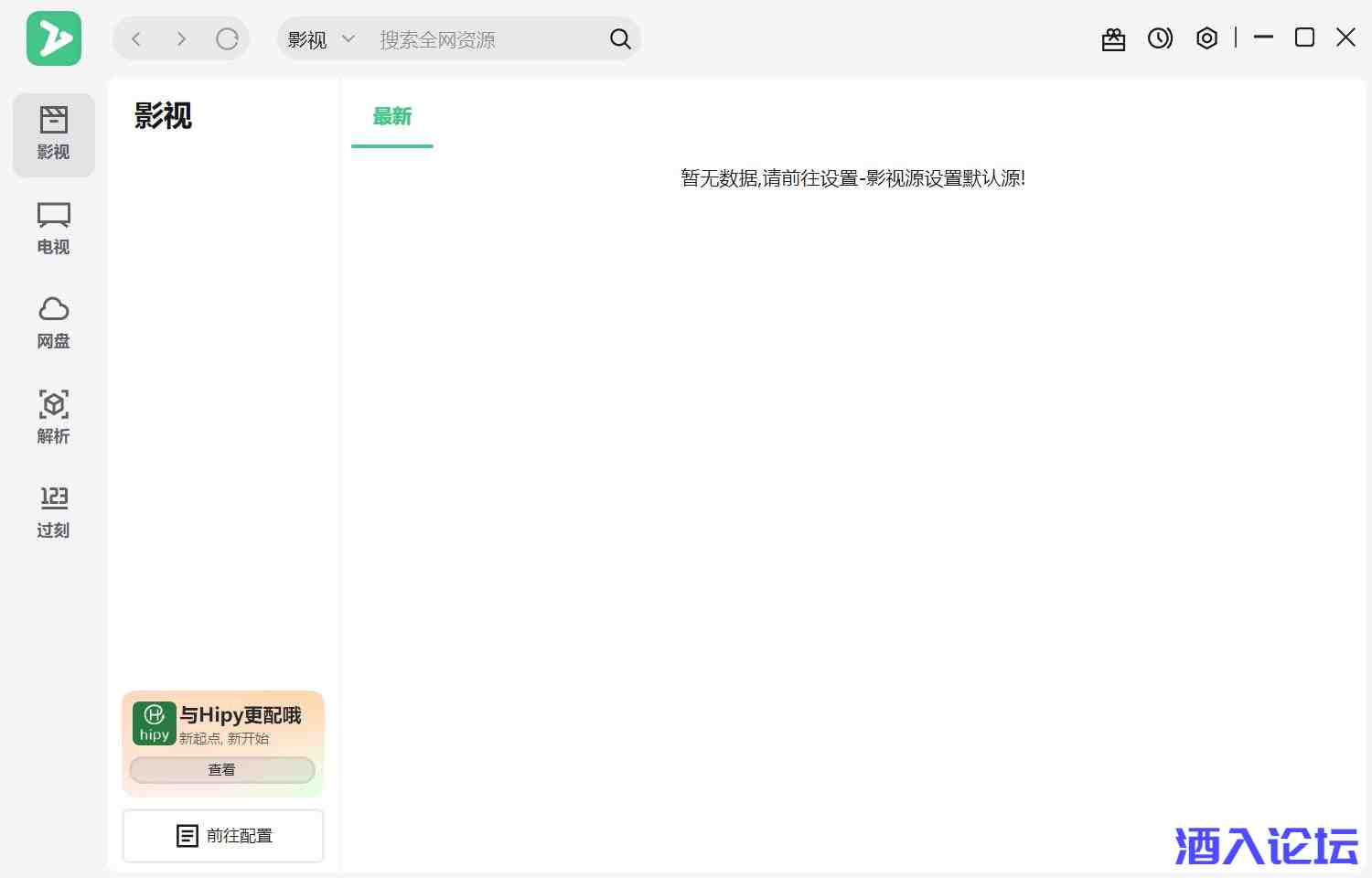Maximize the application window
Screen dimensions: 1372x878
tap(1304, 37)
